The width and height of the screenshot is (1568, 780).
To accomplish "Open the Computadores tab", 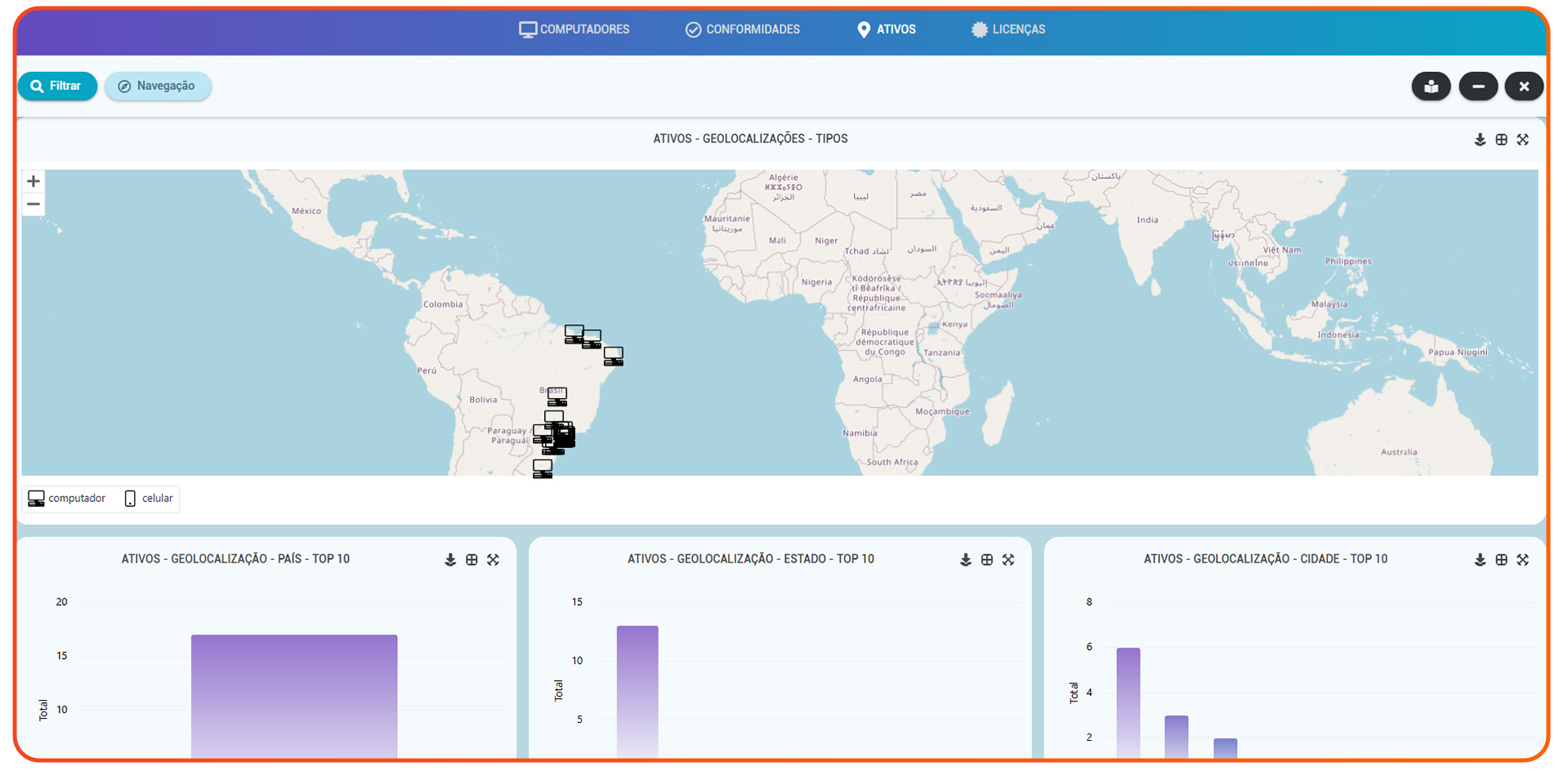I will tap(574, 29).
